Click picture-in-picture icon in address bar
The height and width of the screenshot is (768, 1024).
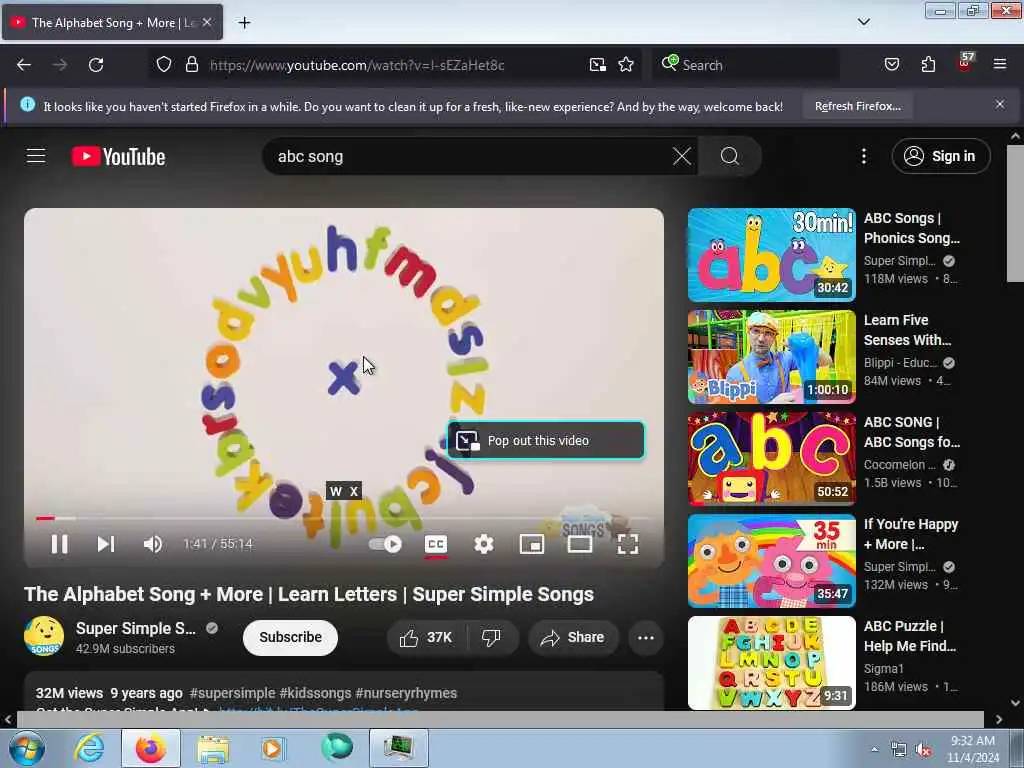click(598, 65)
